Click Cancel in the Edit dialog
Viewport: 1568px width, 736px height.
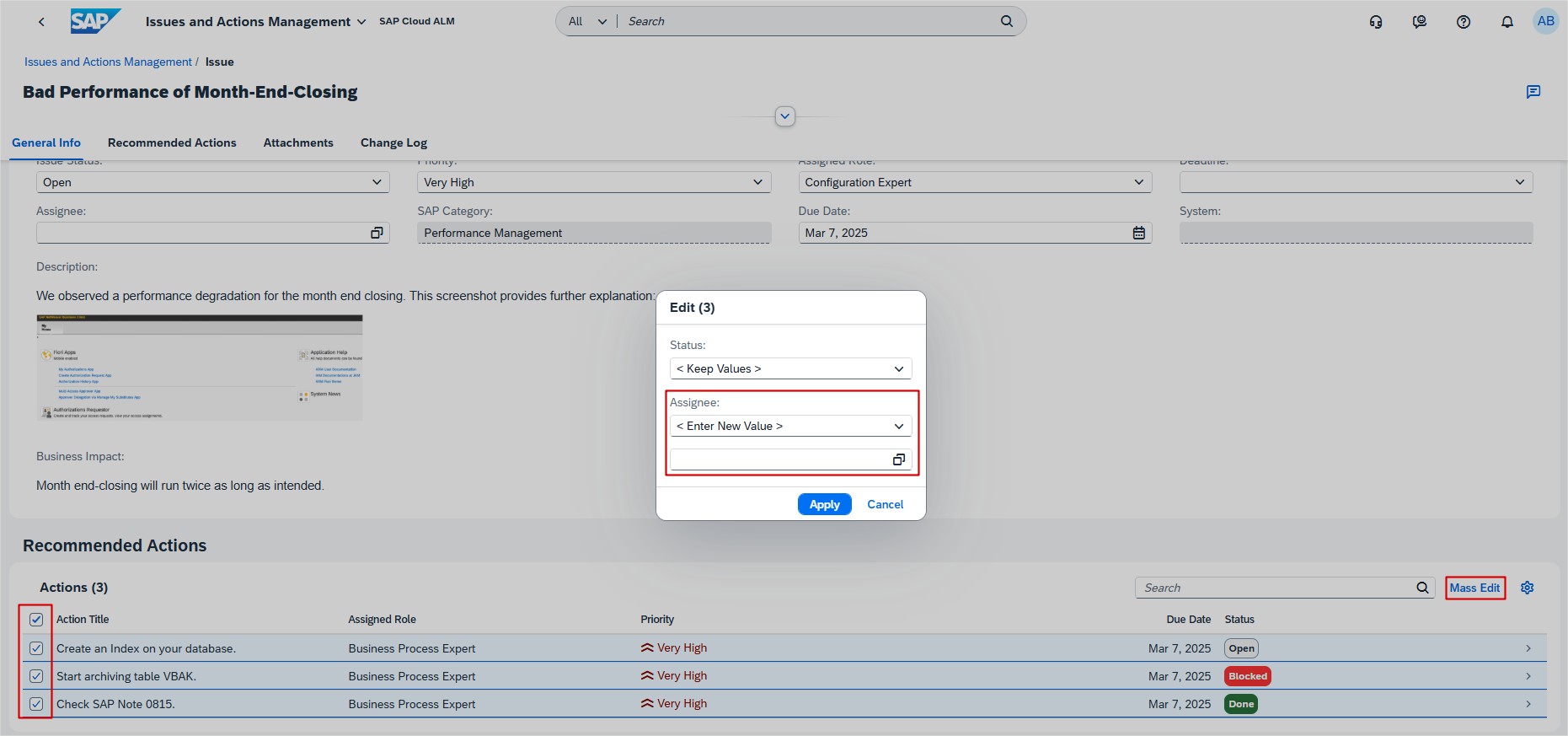885,504
